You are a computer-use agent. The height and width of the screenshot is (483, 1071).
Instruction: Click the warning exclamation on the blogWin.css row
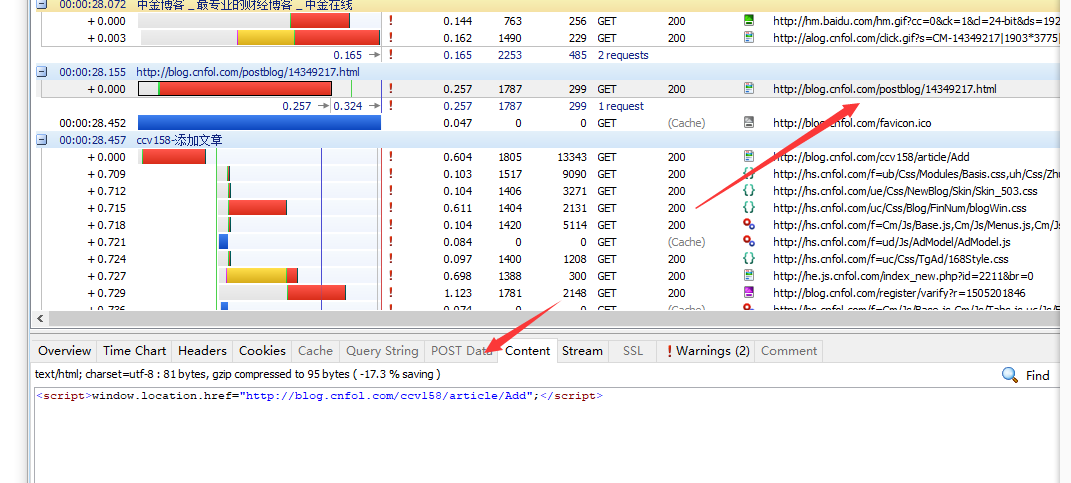390,208
